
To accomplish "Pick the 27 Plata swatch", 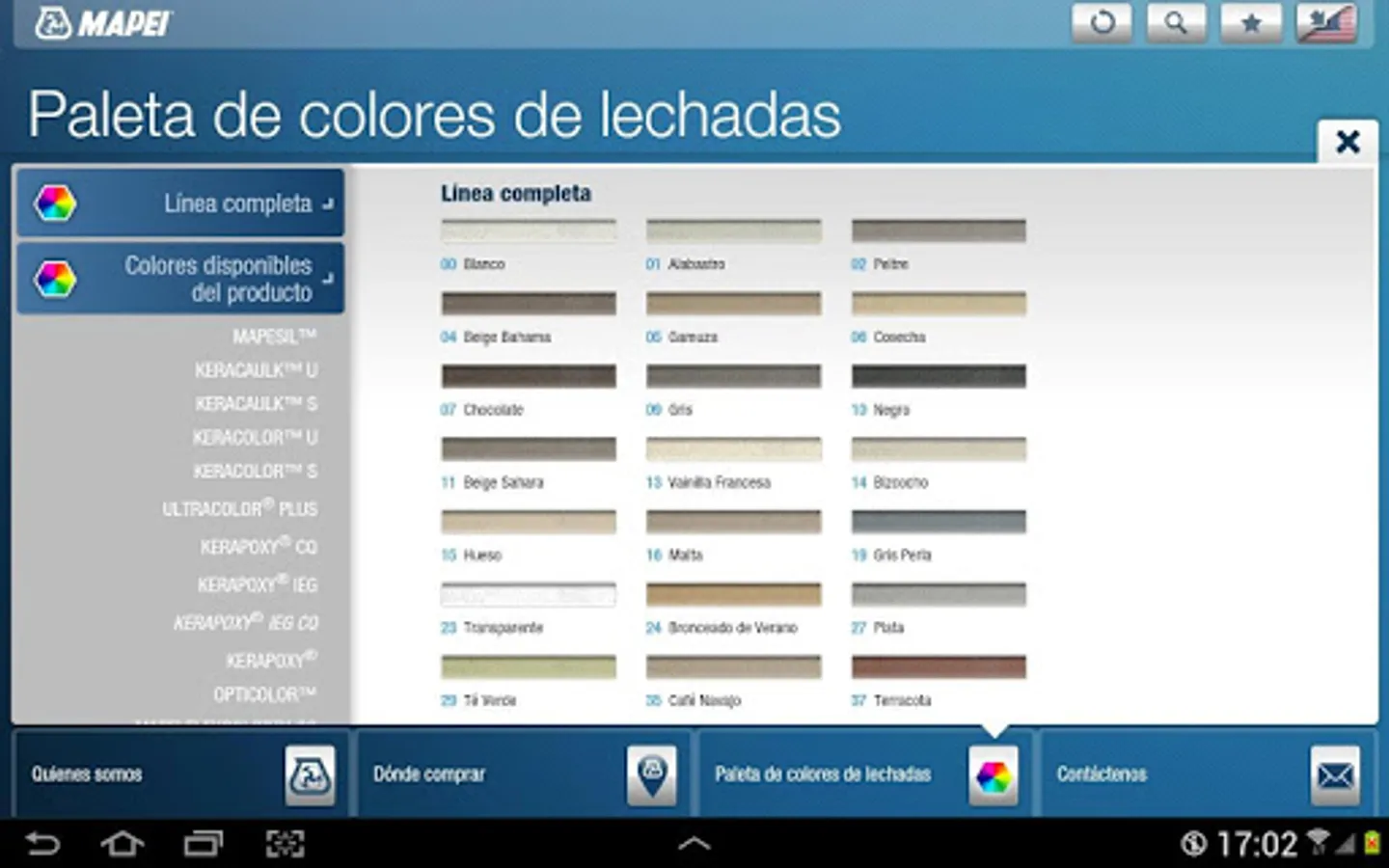I will pos(939,594).
